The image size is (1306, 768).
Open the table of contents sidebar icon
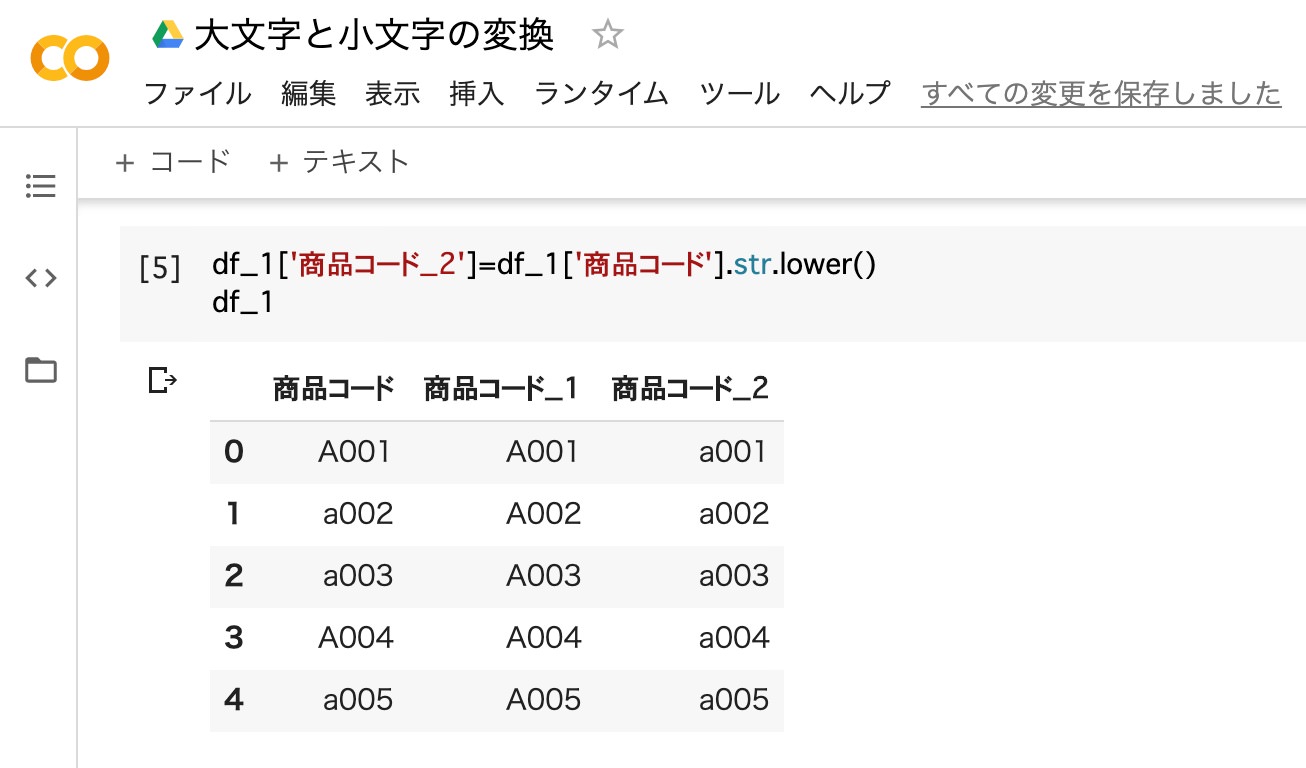tap(41, 186)
